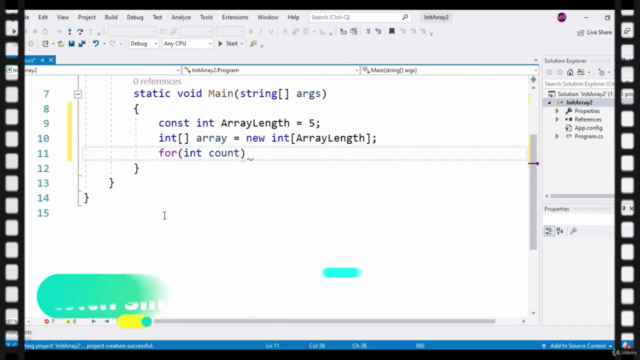Image resolution: width=640 pixels, height=360 pixels.
Task: Expand the References node in Solution Explorer
Action: 557,120
